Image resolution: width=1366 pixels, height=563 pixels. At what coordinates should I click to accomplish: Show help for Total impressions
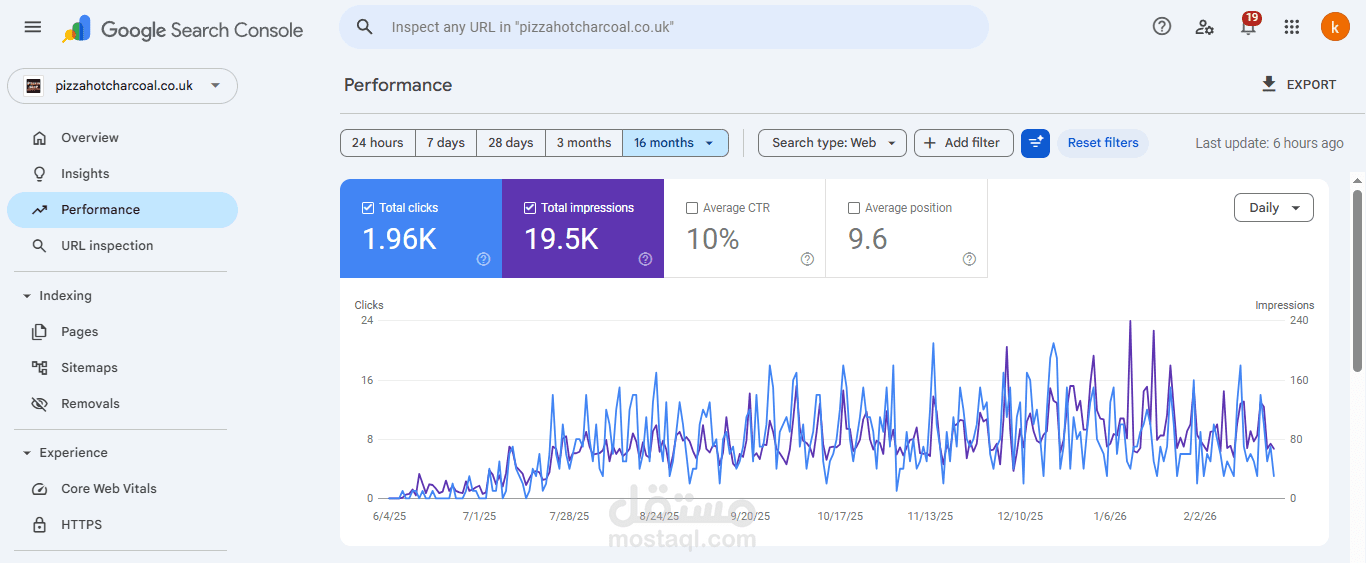[x=645, y=259]
